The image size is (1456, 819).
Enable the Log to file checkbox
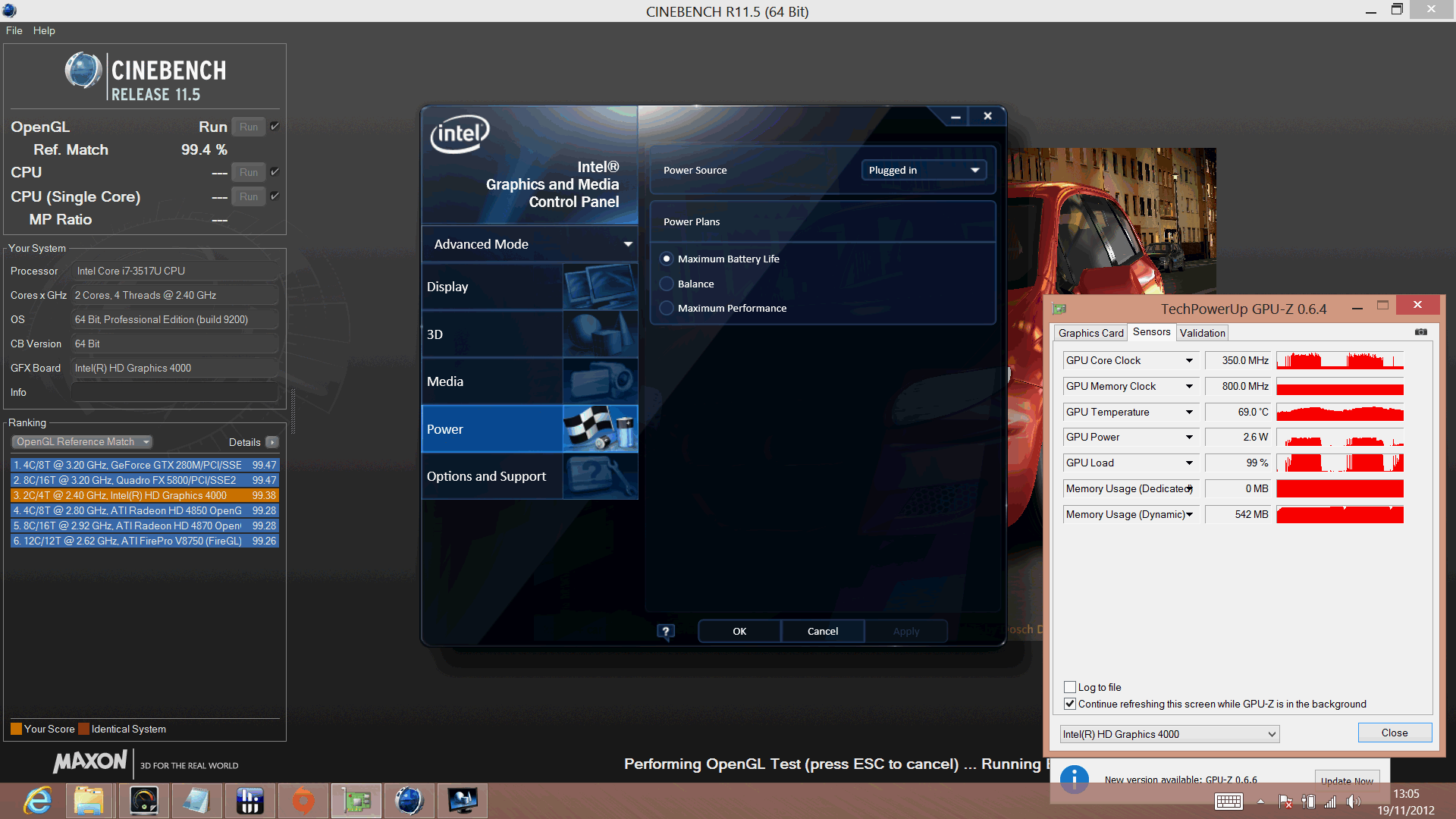(1070, 687)
